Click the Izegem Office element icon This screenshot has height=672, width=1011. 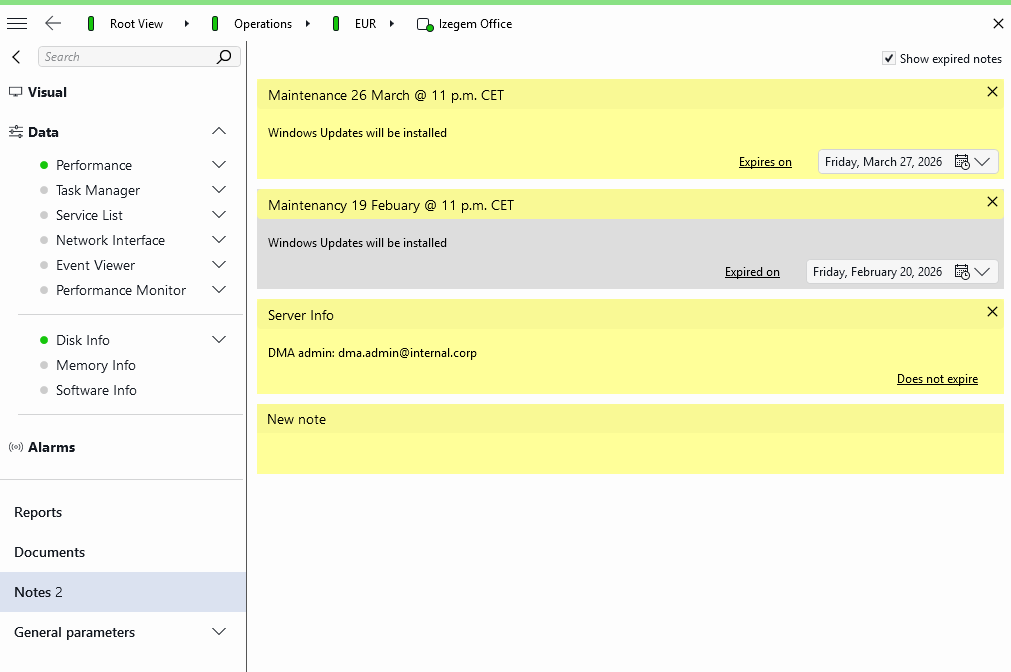coord(425,25)
